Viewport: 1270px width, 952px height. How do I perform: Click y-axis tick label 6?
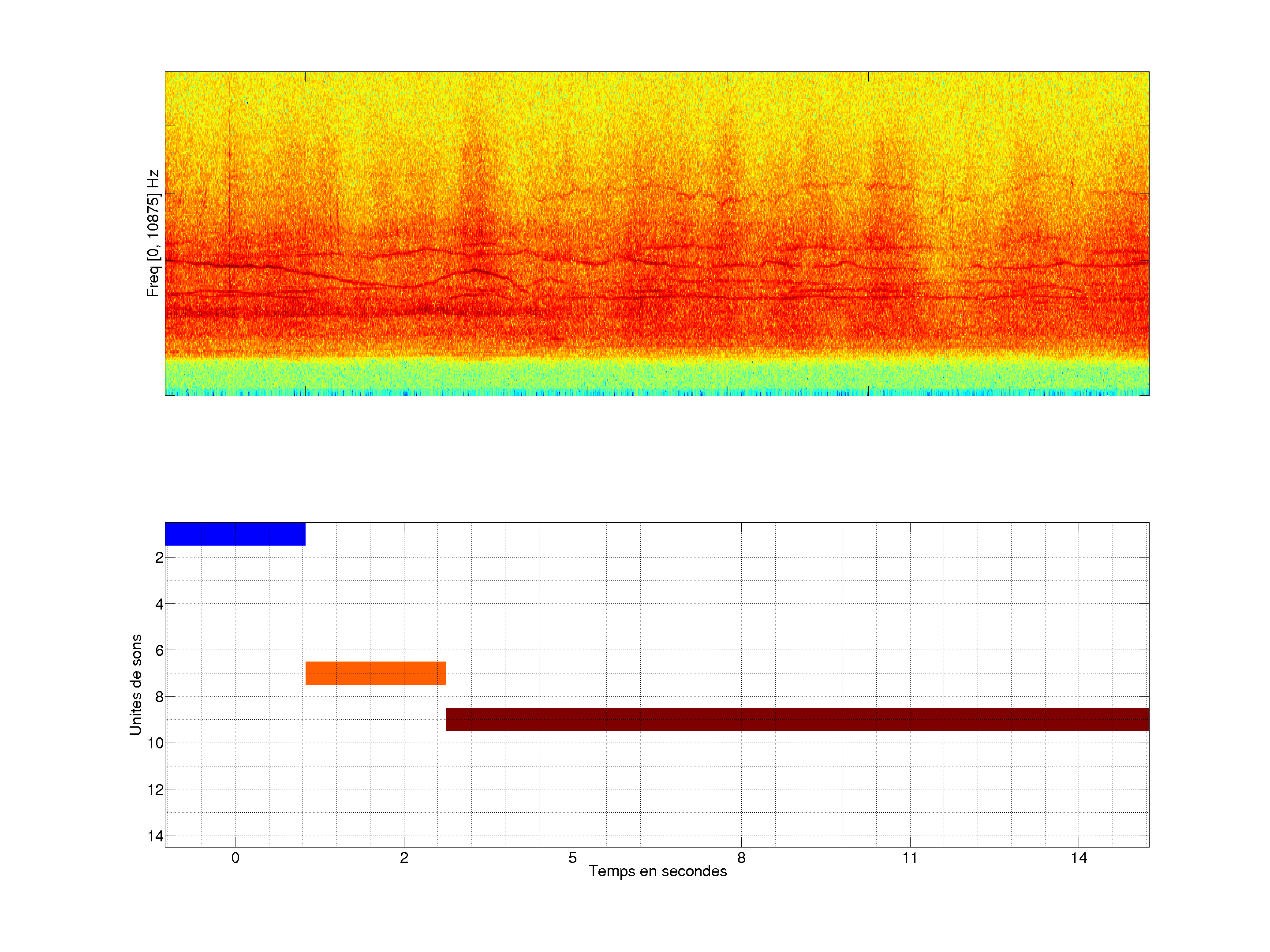point(159,651)
